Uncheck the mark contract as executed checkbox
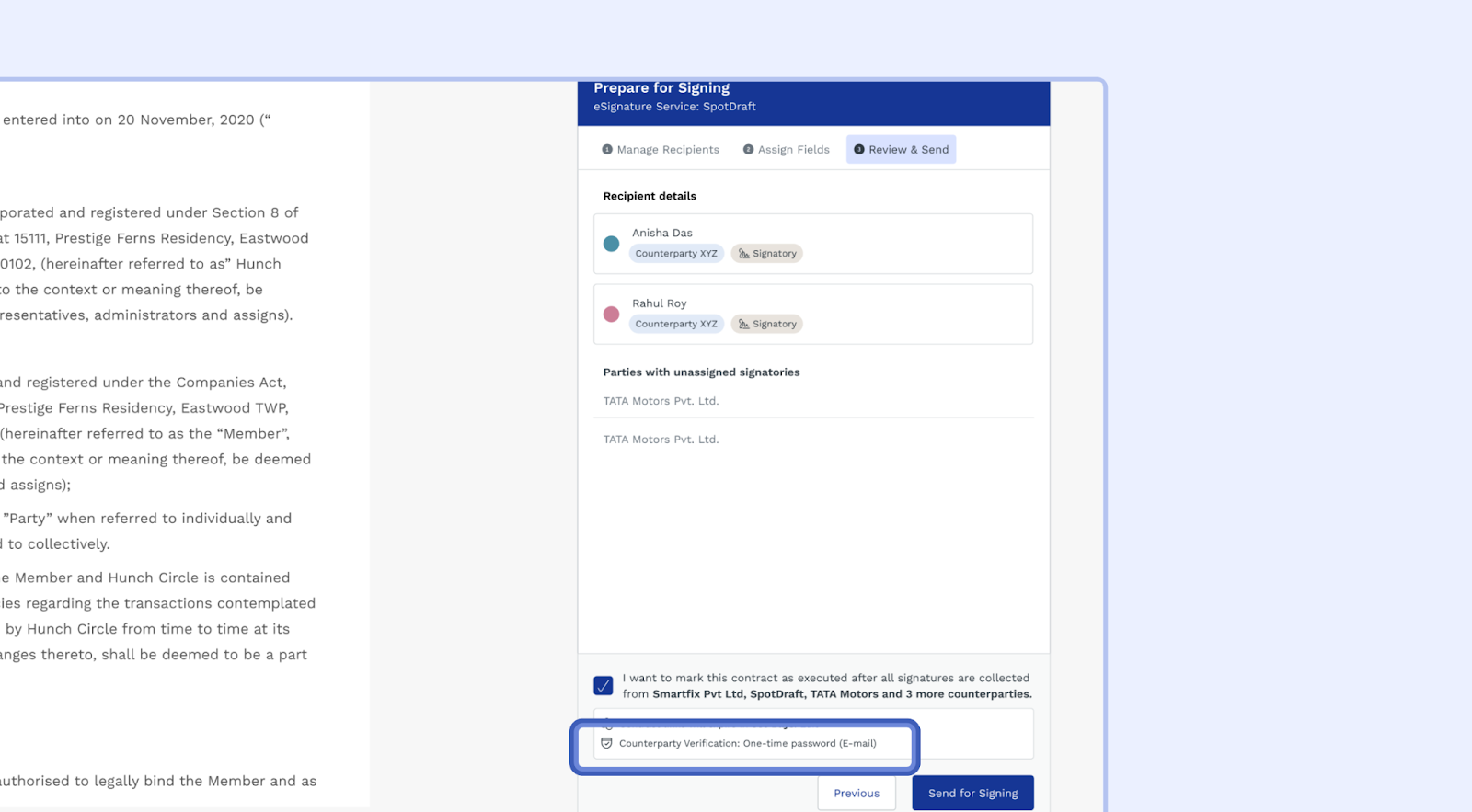This screenshot has height=812, width=1472. [604, 686]
